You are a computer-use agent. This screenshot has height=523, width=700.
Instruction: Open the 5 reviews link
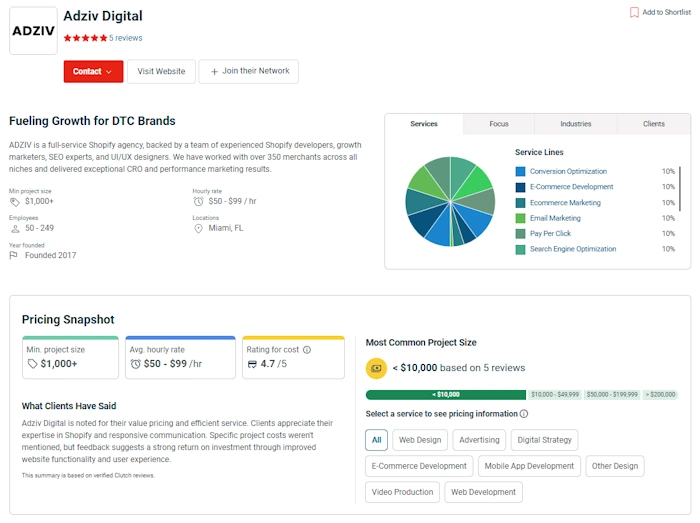(x=125, y=38)
